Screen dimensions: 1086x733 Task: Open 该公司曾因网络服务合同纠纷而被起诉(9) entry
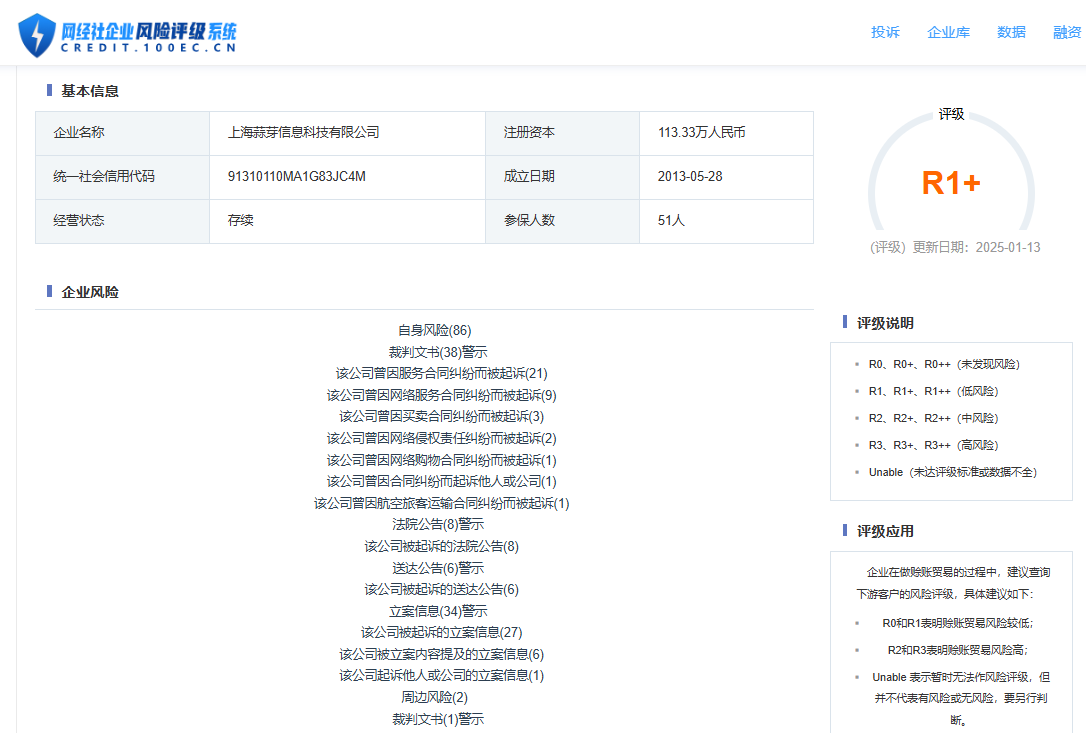(x=441, y=395)
